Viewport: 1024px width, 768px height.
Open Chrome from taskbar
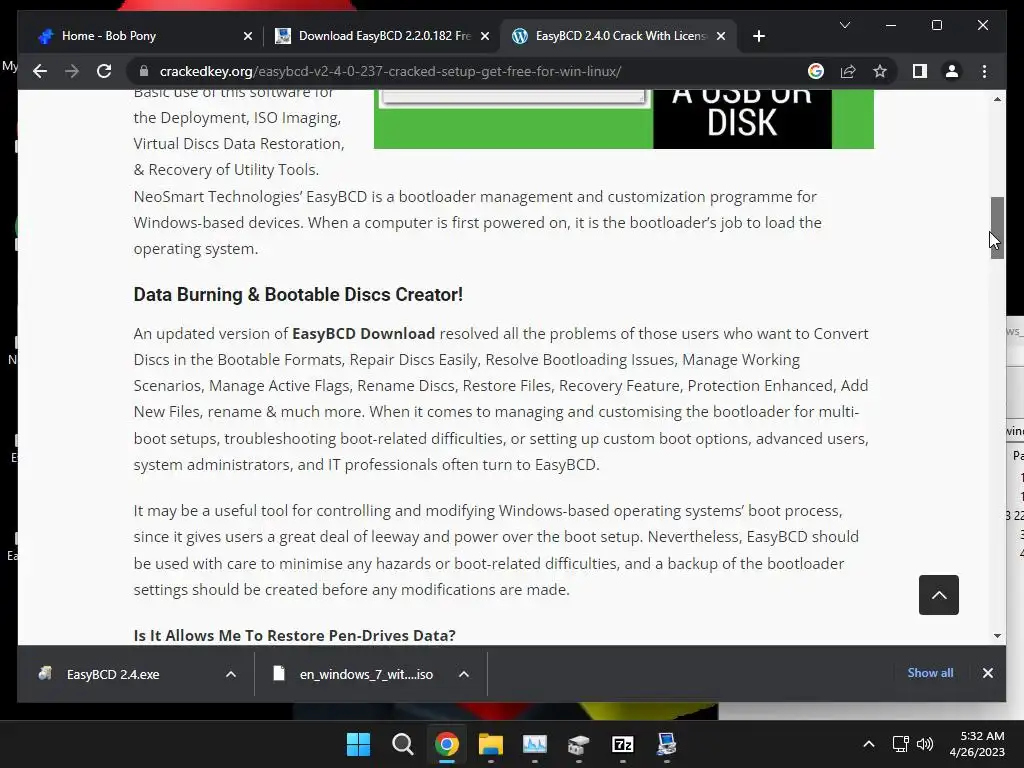coord(447,744)
